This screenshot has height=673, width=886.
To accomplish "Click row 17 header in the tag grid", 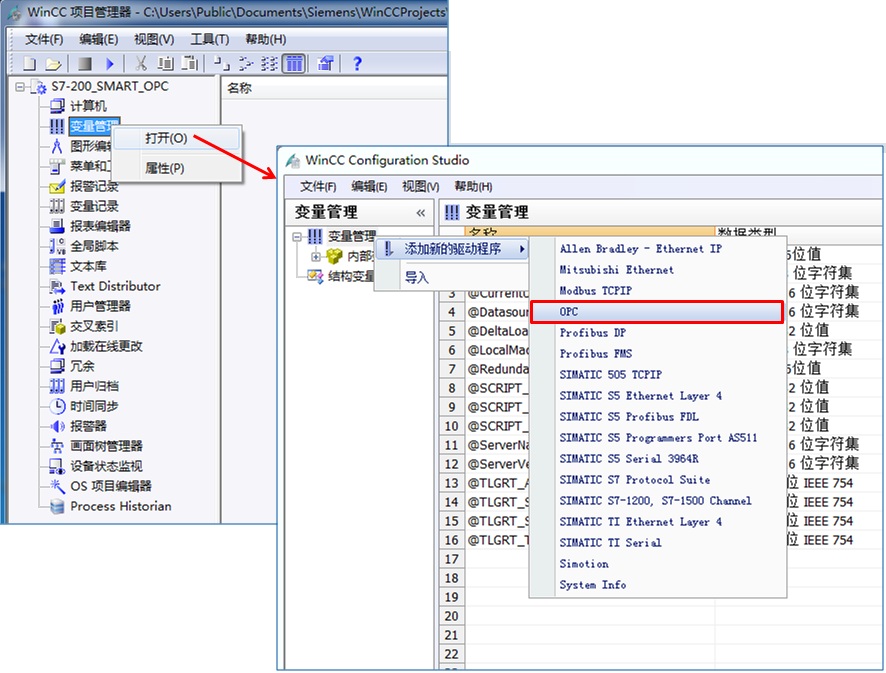I will [452, 559].
